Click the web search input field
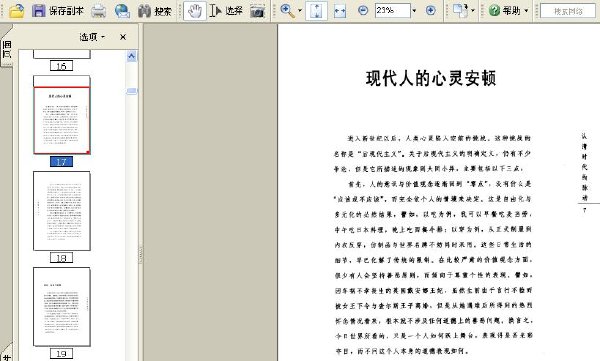This screenshot has height=361, width=600. [567, 11]
